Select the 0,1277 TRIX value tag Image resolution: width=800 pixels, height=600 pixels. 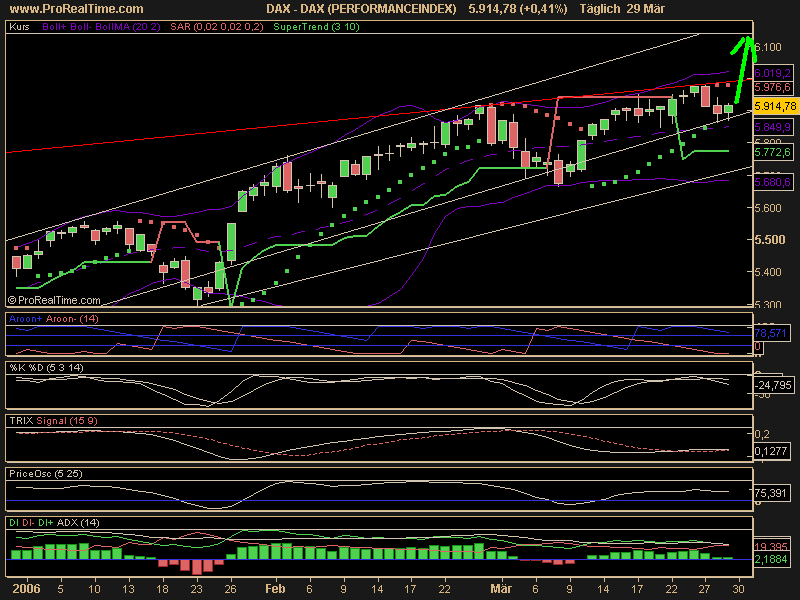click(x=770, y=451)
